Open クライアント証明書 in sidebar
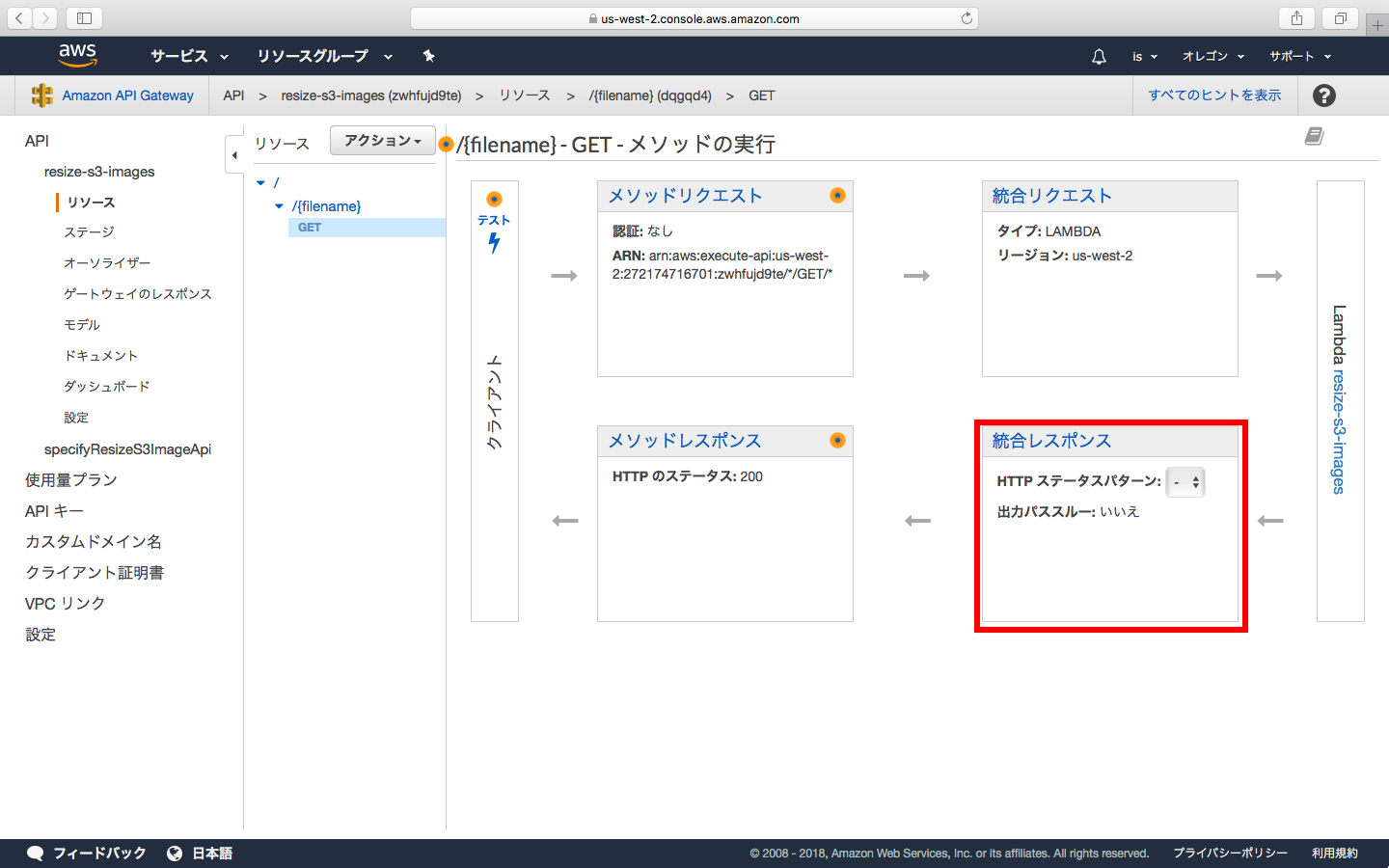 (95, 573)
